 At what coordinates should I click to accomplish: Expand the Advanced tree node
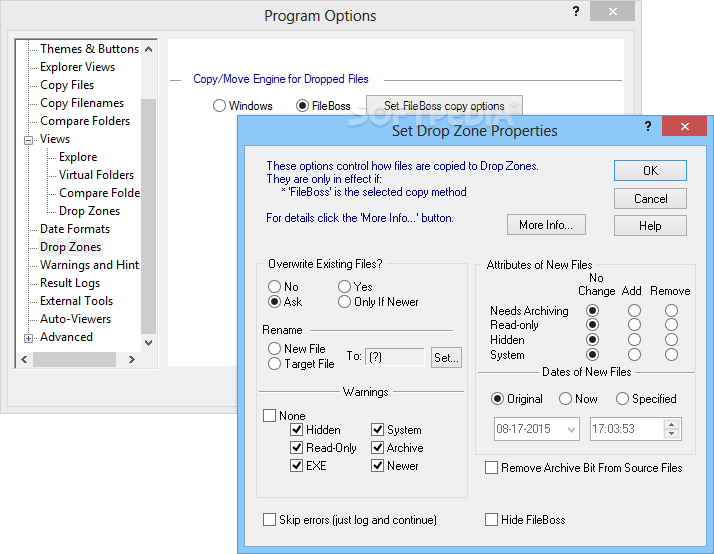pos(28,338)
